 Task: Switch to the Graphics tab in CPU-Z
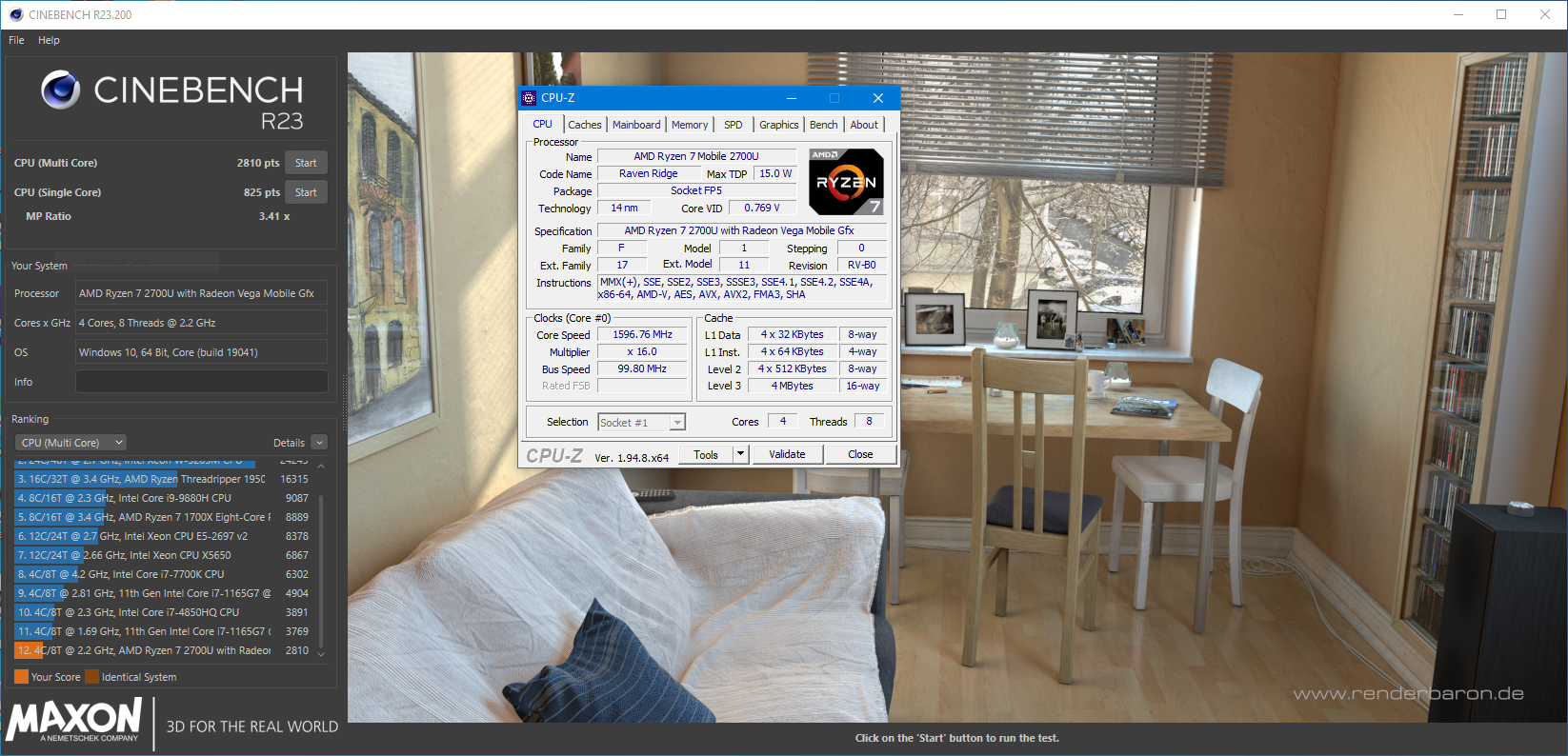coord(778,125)
